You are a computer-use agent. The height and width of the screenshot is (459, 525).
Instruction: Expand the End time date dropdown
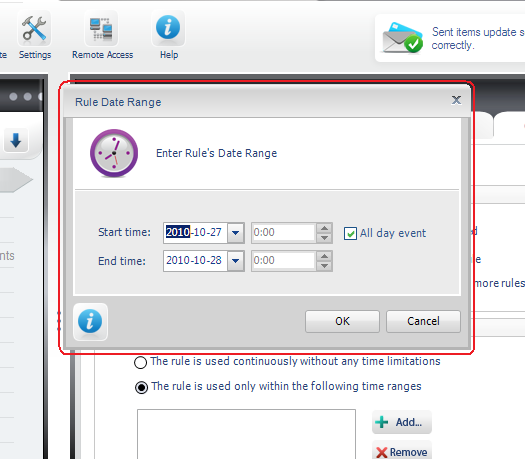(x=236, y=261)
